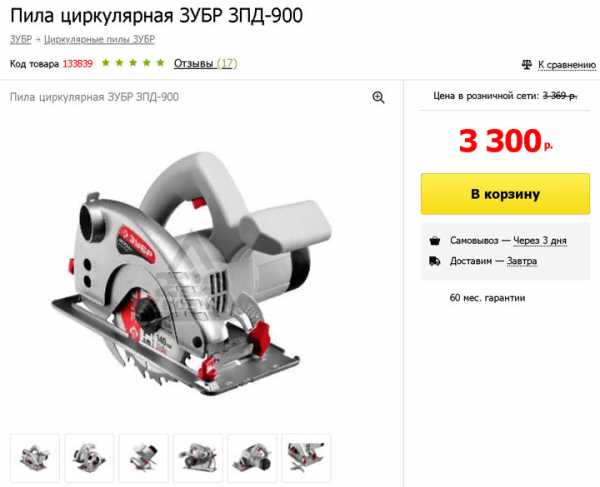Open the Отзывы (17) reviews link
The height and width of the screenshot is (487, 600).
205,63
